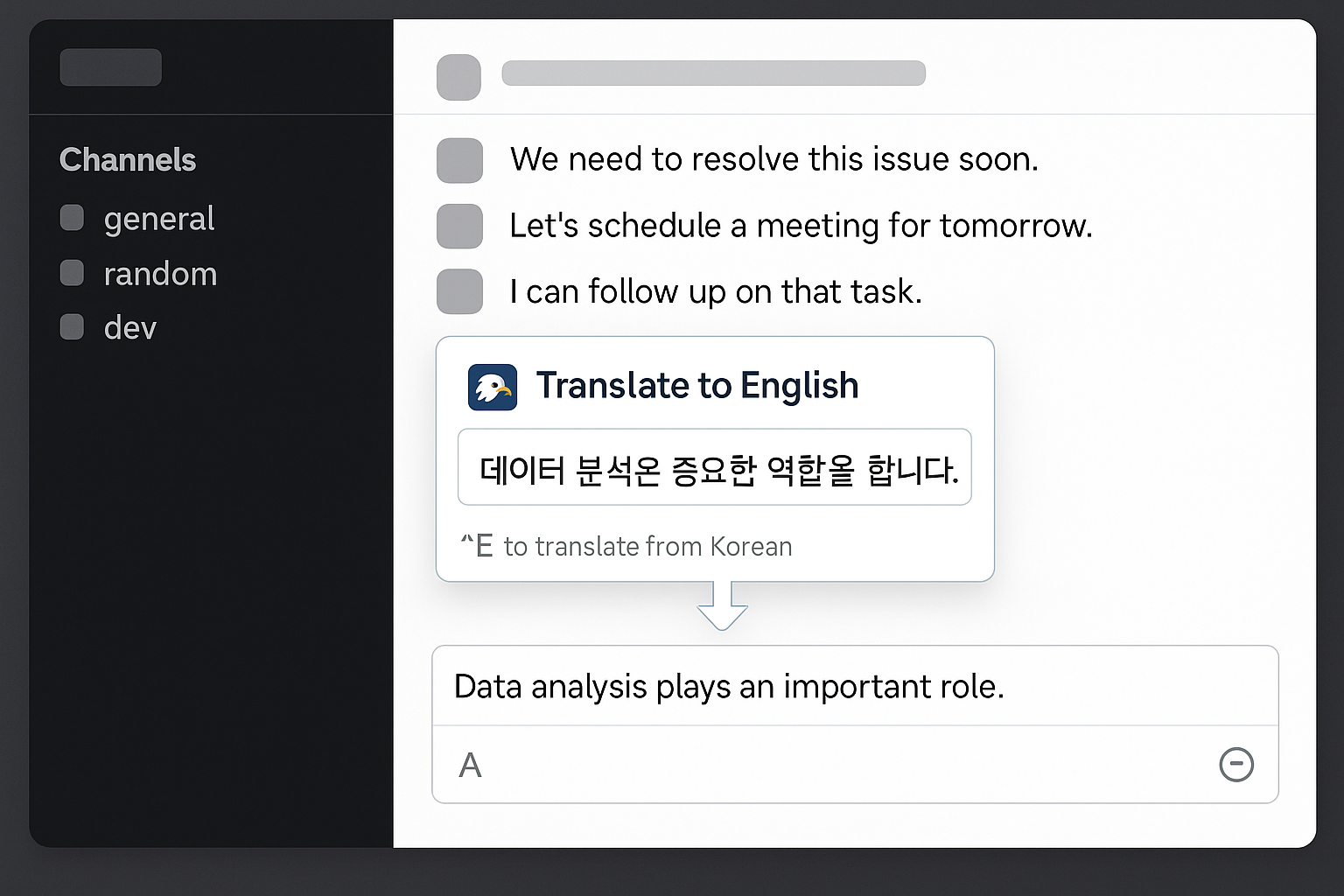Click avatar beside "I can follow up" message

pyautogui.click(x=459, y=291)
